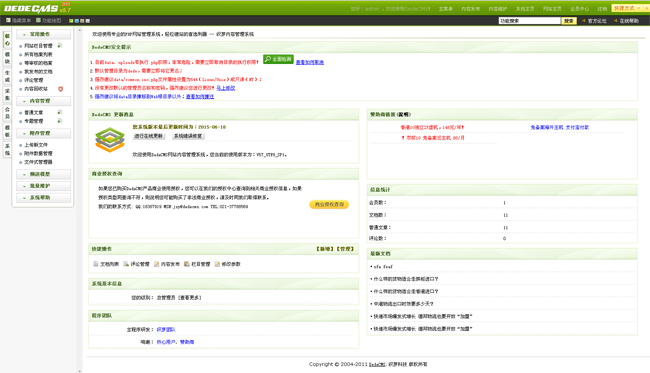650x373 pixels.
Task: Click the 赞助商 link in 程序团队
Action: pos(187,342)
